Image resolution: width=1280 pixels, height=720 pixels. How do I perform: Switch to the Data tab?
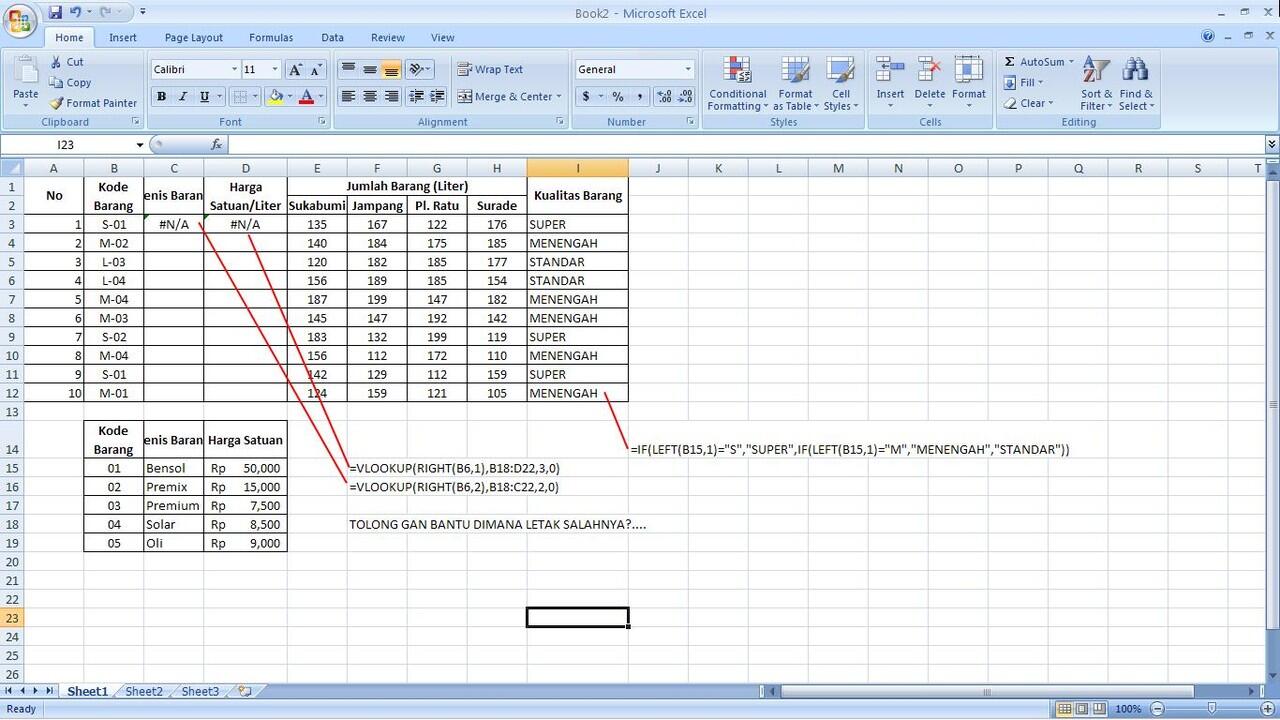click(x=333, y=37)
